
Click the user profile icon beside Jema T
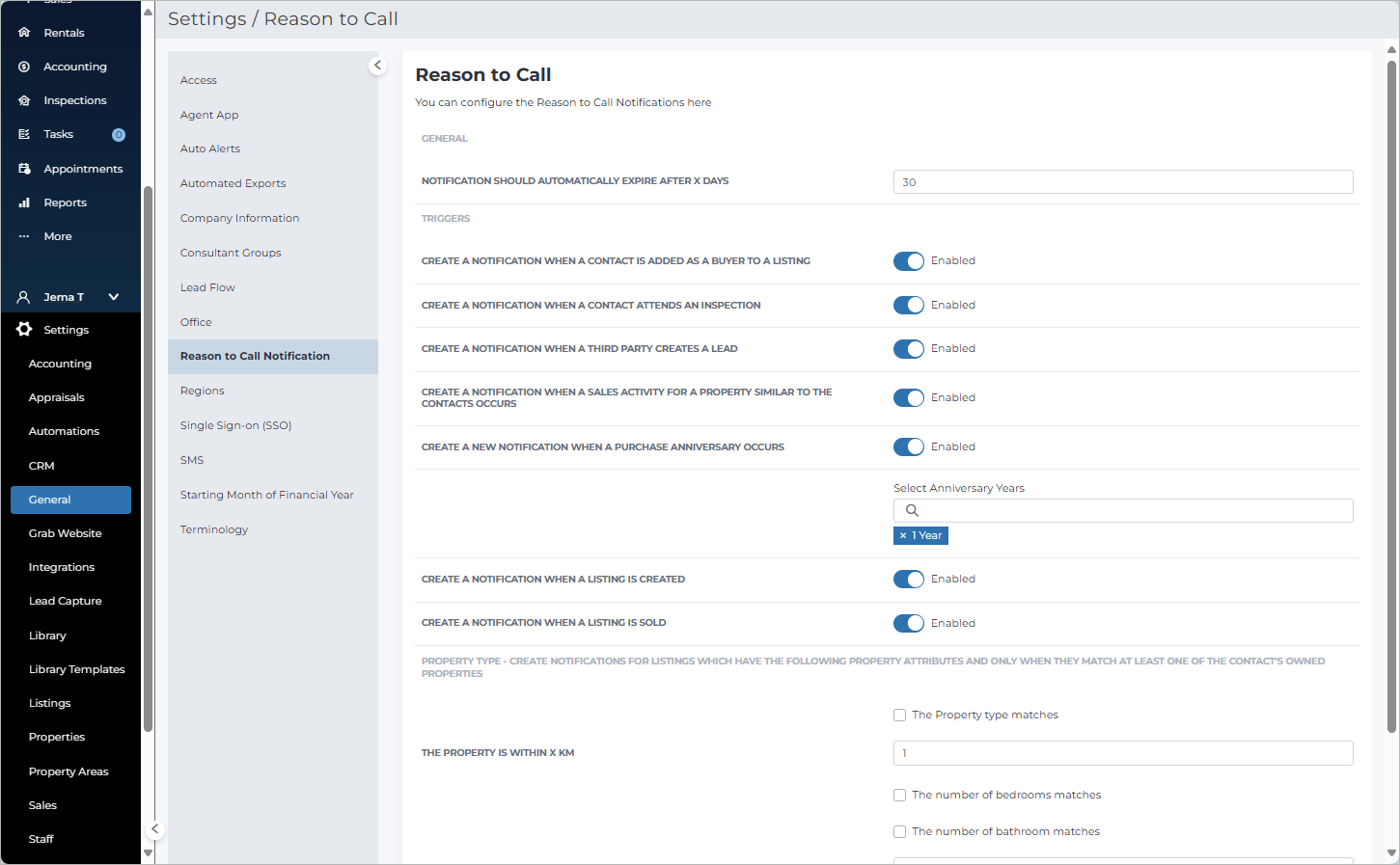24,297
